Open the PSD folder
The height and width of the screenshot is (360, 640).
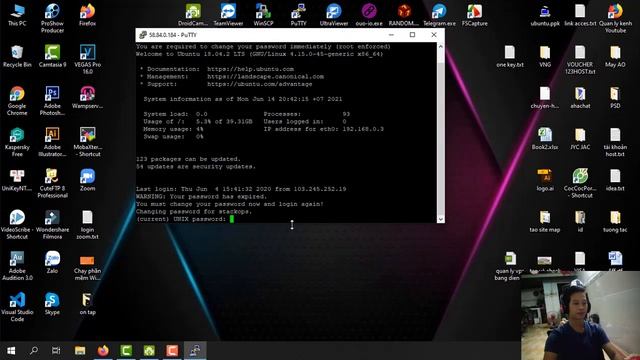[615, 98]
